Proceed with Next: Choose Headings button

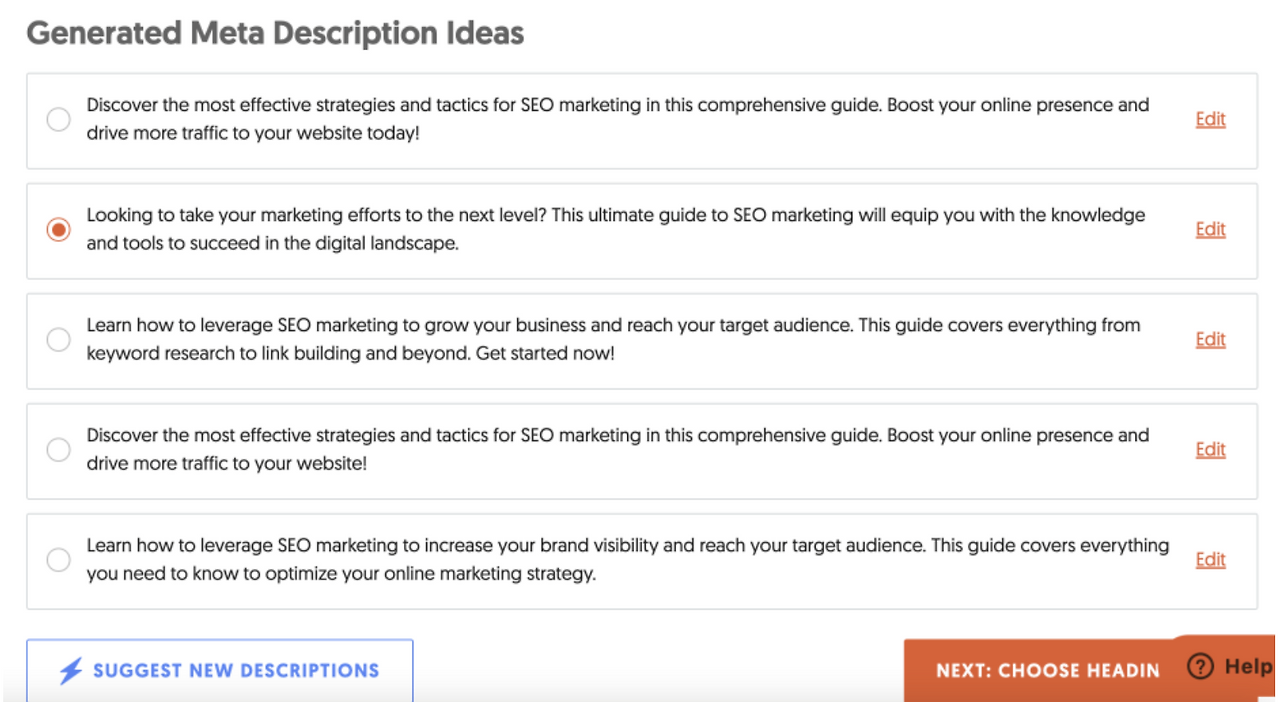coord(1040,670)
